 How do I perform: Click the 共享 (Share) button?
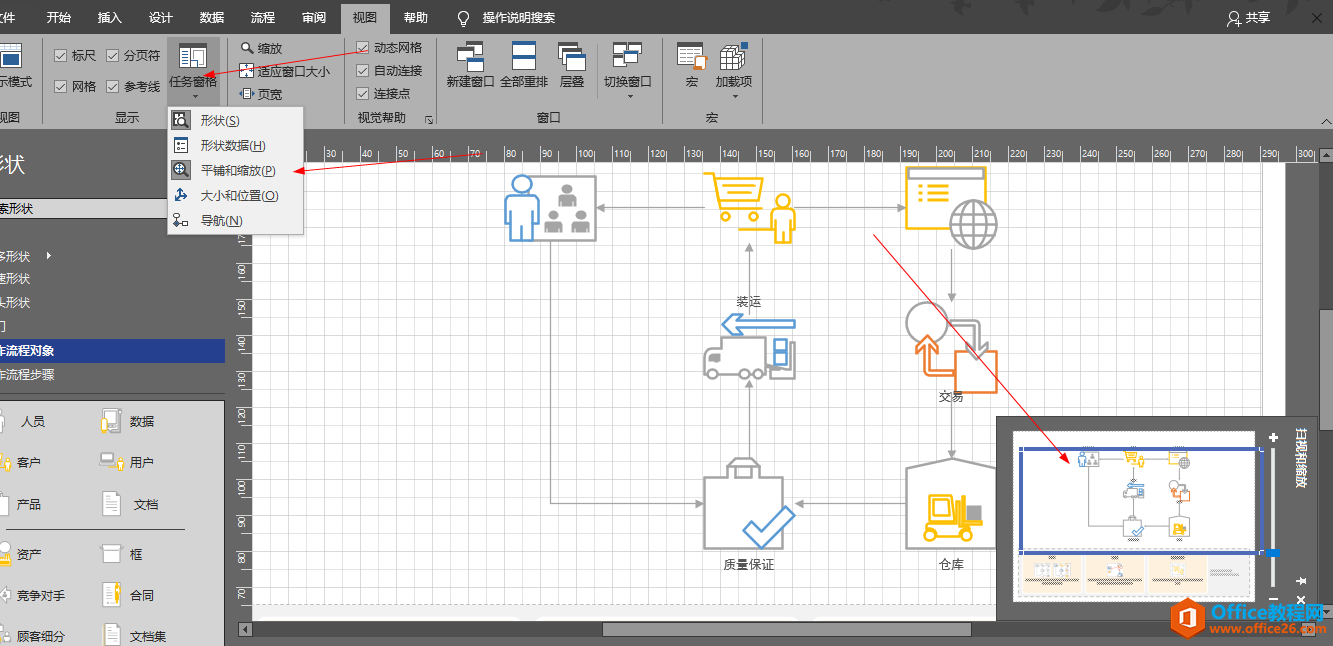[1249, 18]
